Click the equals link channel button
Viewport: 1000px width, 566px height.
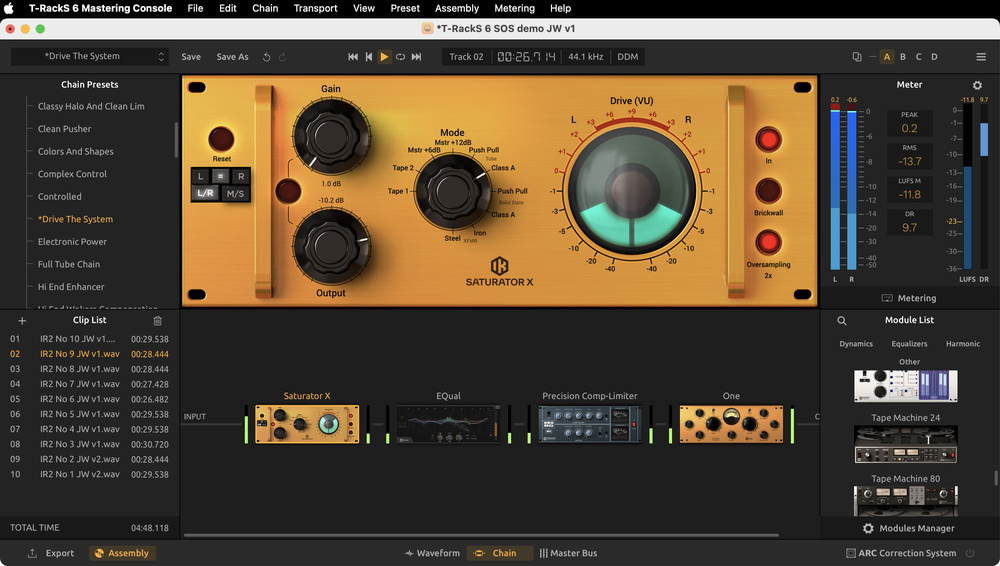click(220, 176)
